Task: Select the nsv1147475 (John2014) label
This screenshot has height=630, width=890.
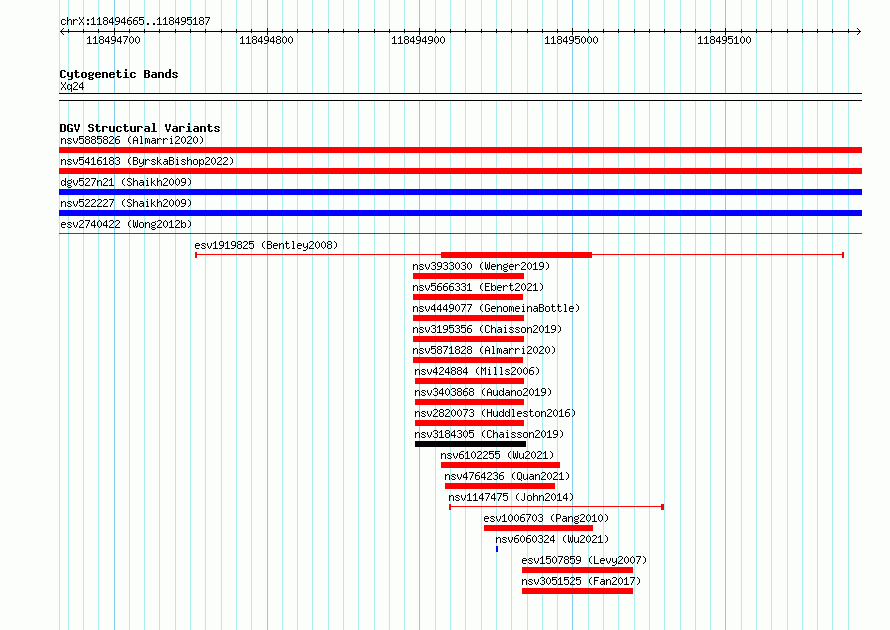Action: click(x=511, y=497)
